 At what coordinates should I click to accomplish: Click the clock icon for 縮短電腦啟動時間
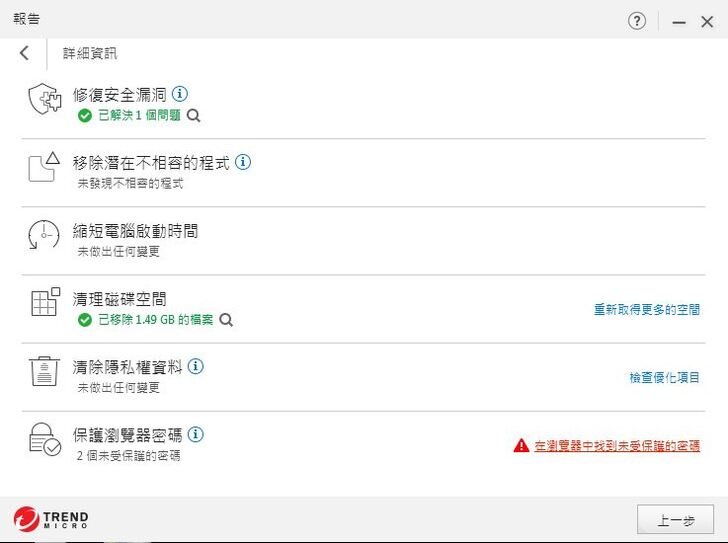(x=44, y=236)
